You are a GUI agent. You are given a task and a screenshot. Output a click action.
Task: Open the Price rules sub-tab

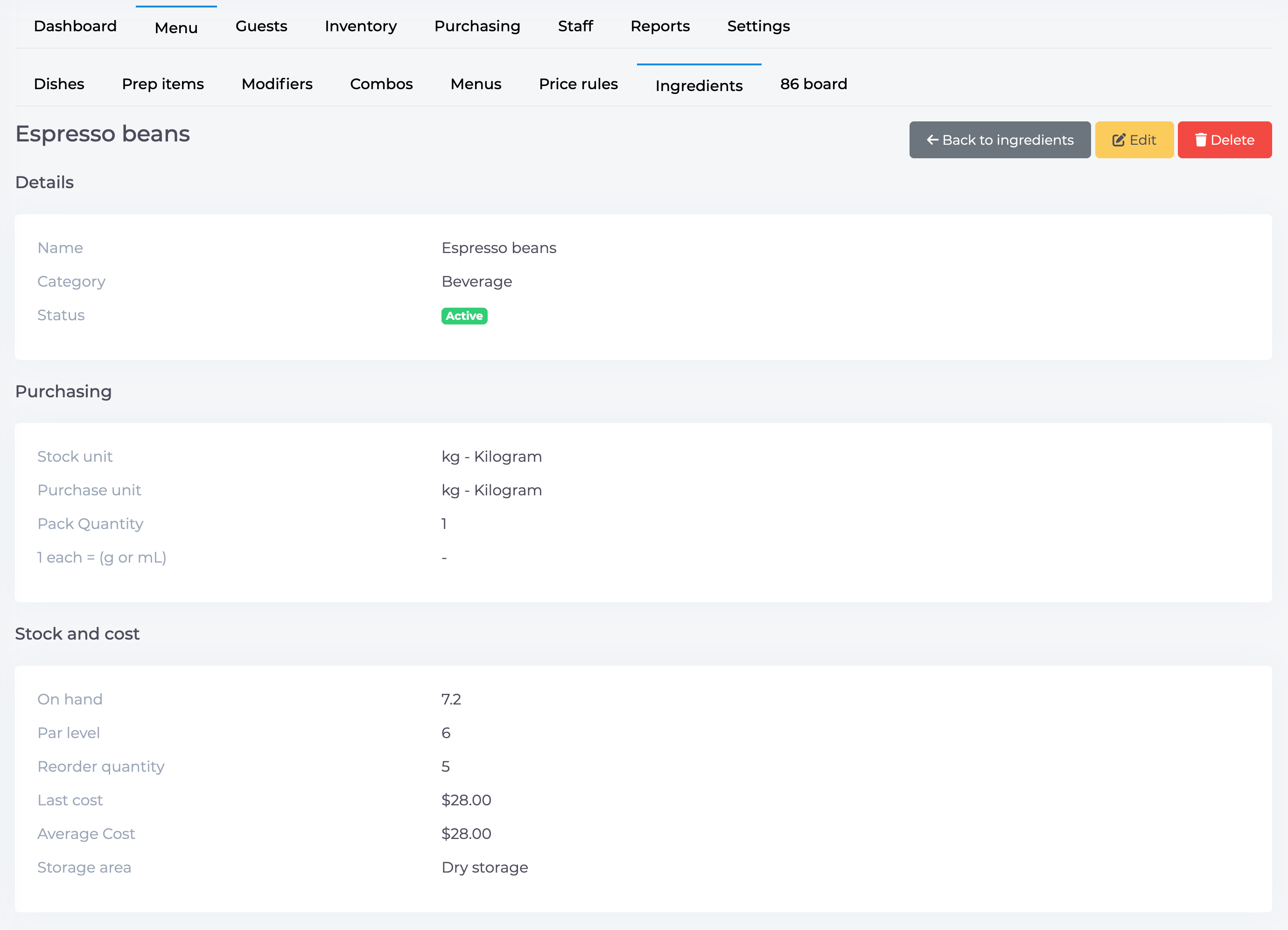point(578,84)
